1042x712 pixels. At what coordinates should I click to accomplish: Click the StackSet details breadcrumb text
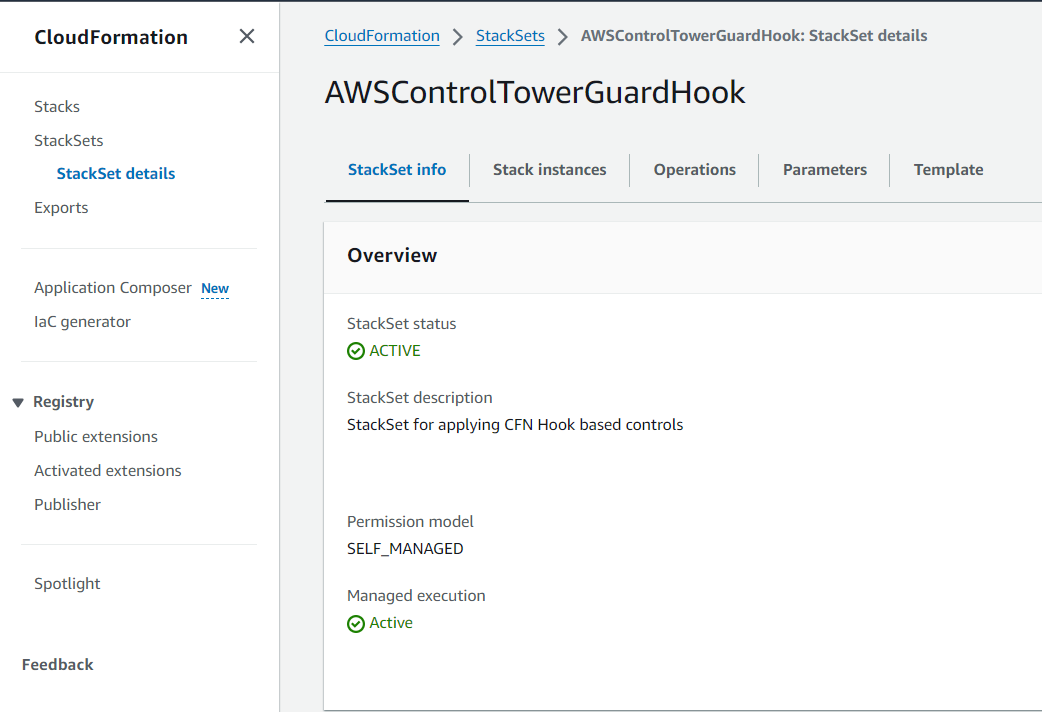(x=754, y=36)
